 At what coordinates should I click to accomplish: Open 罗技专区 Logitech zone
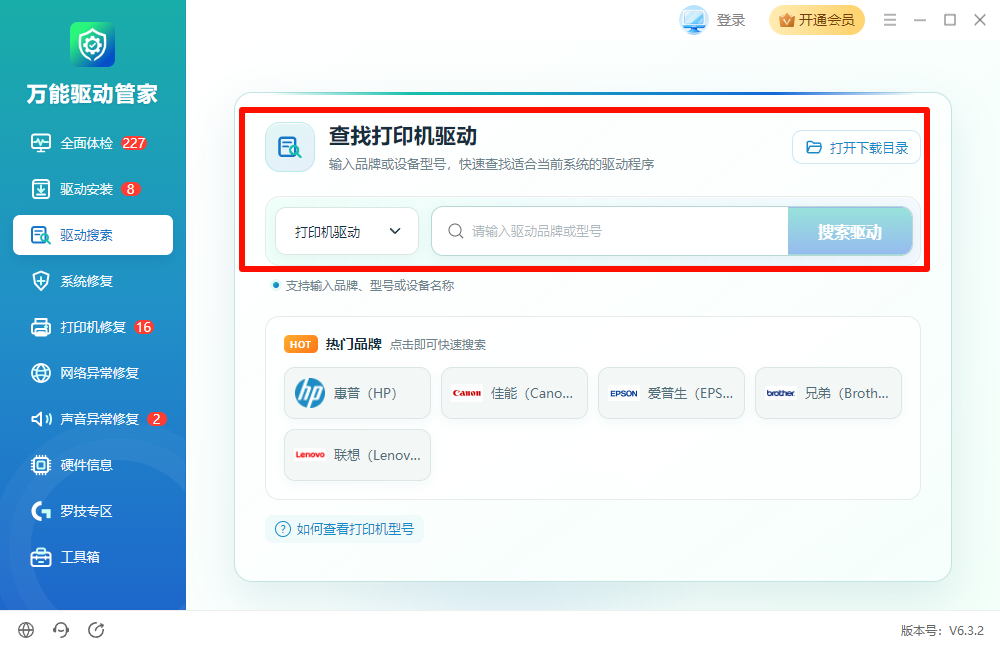click(92, 510)
